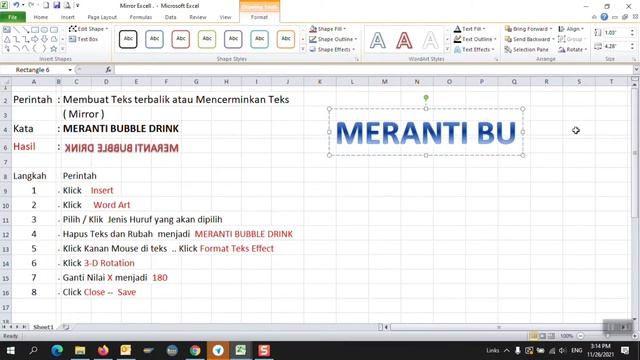
Task: Click the insert new worksheet icon
Action: (66, 327)
